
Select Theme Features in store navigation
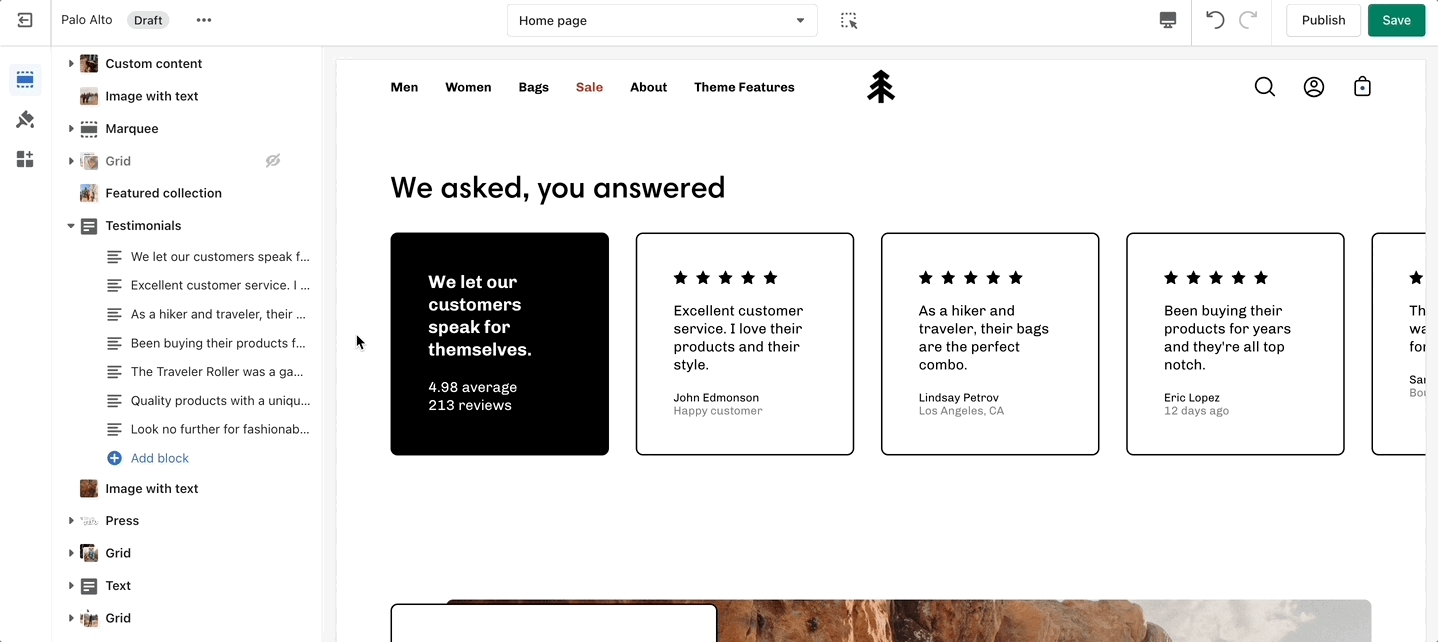coord(744,87)
